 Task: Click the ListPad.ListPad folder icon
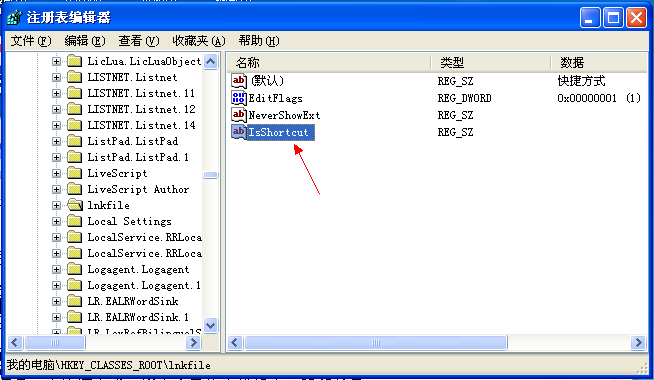(74, 141)
